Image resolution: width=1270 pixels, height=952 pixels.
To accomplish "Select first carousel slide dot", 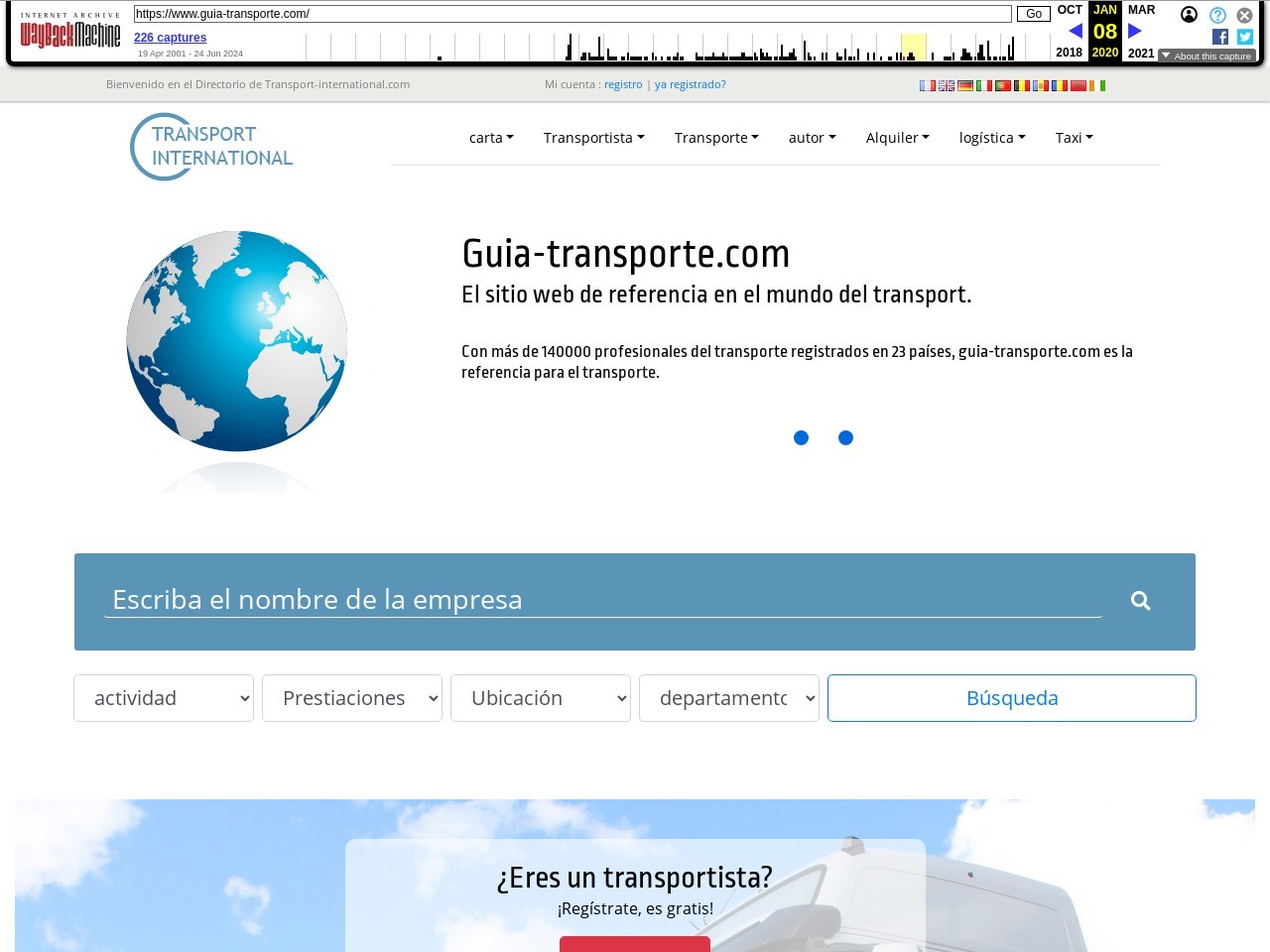I will click(x=801, y=437).
